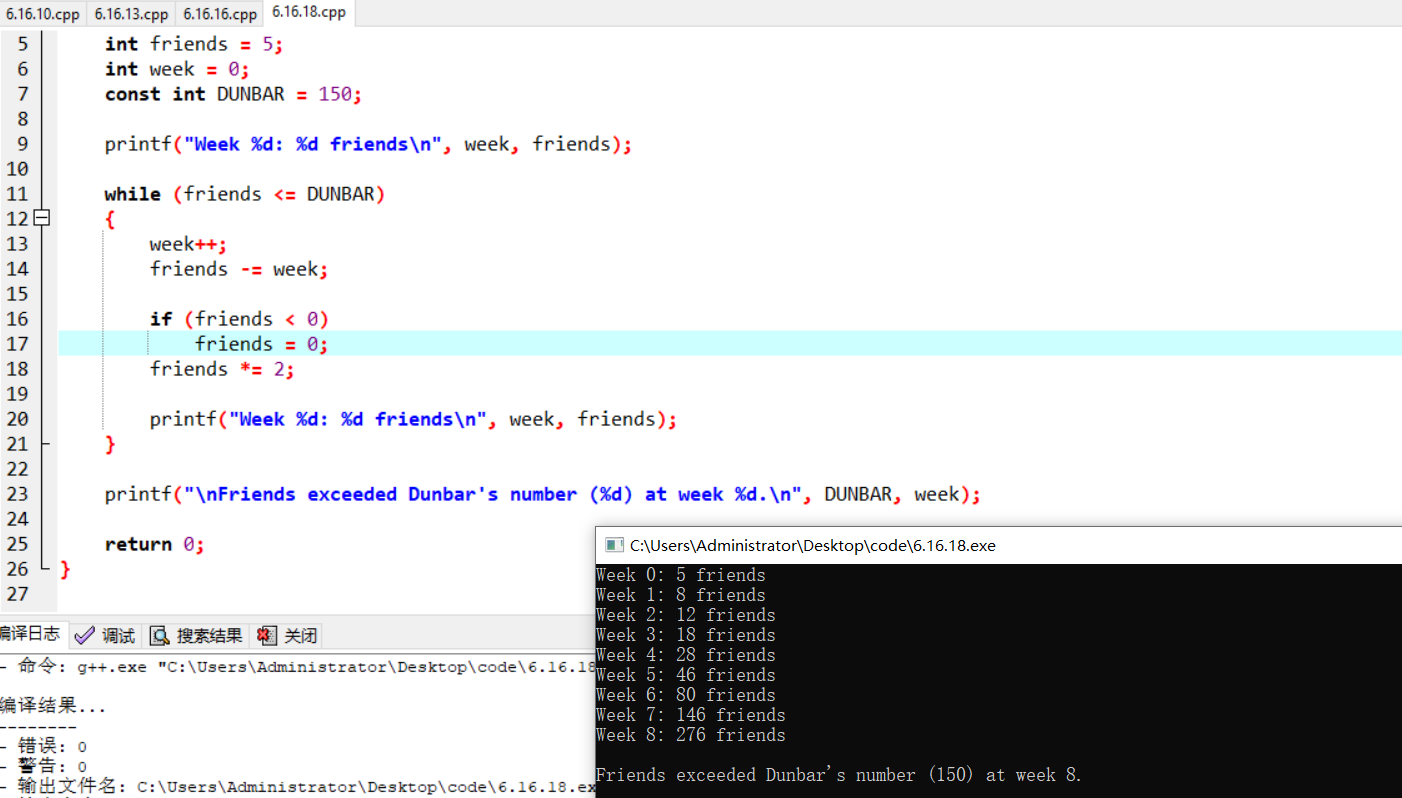Click line number 27 in the gutter
Screen dimensions: 1402x798
[18, 594]
